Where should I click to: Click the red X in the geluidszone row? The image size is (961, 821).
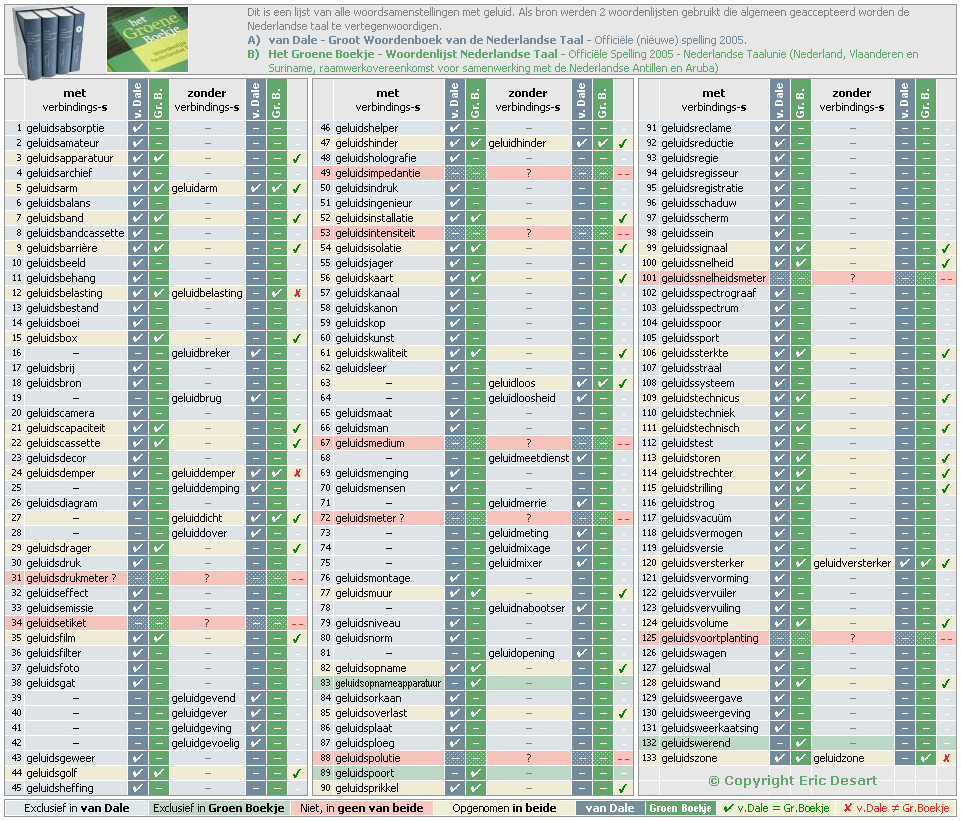tap(946, 758)
